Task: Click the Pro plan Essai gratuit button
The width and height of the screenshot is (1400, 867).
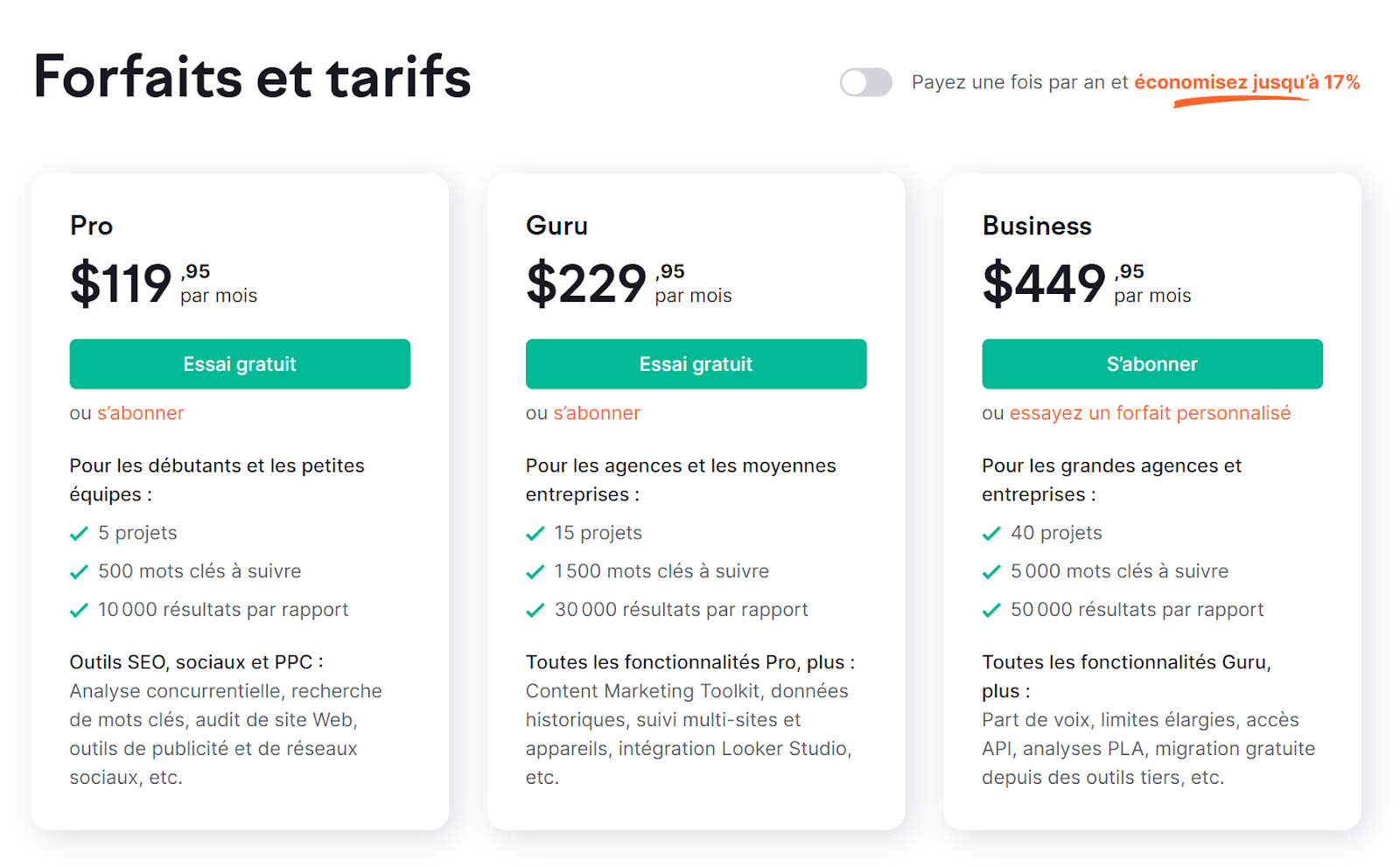Action: pos(240,364)
